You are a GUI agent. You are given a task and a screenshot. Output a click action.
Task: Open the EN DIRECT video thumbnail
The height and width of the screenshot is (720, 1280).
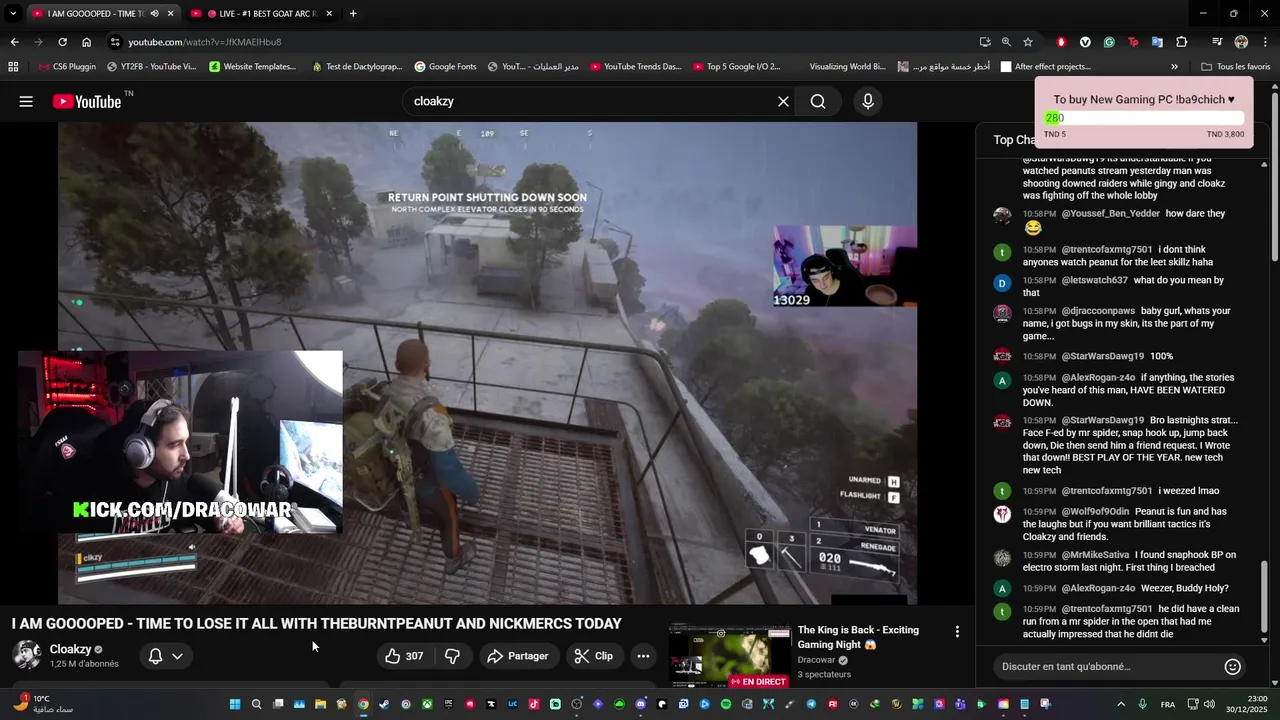pos(729,655)
